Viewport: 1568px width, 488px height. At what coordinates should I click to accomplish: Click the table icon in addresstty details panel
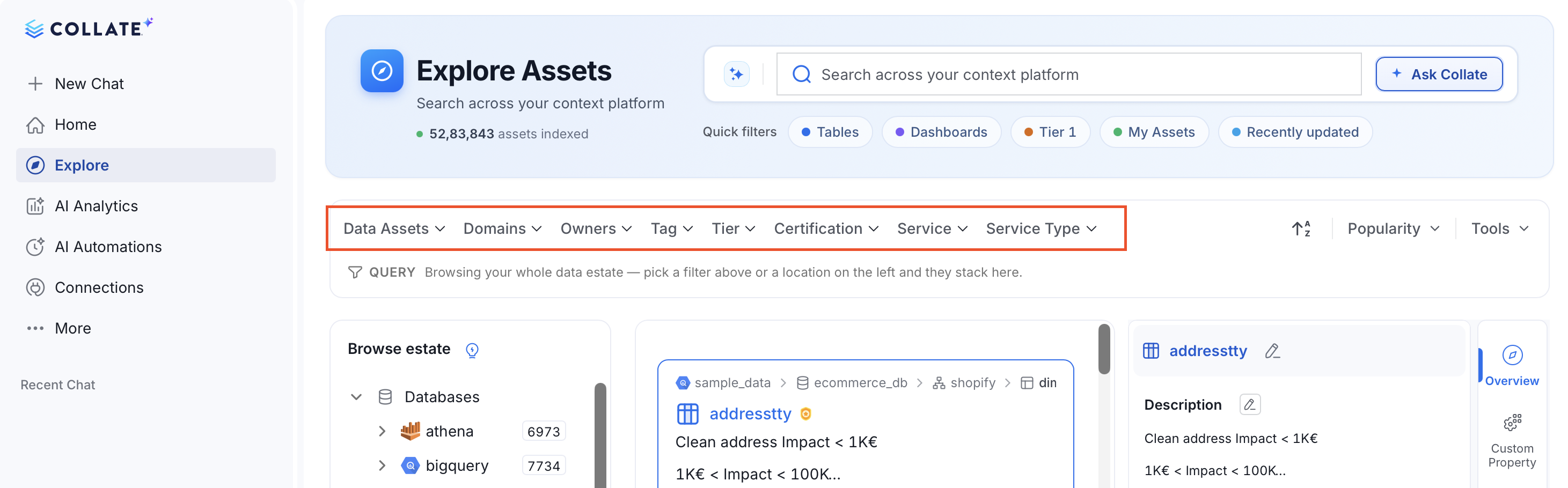(x=1151, y=351)
